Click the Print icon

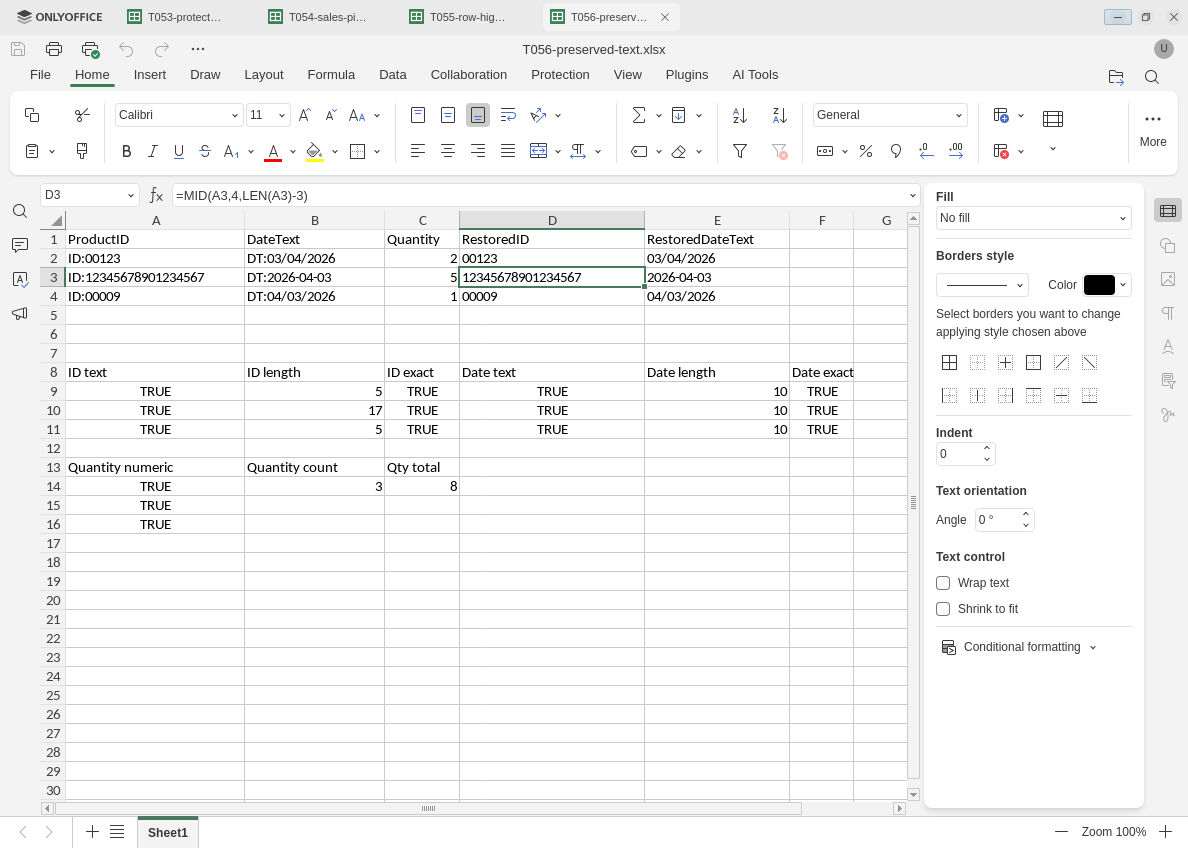click(x=54, y=49)
